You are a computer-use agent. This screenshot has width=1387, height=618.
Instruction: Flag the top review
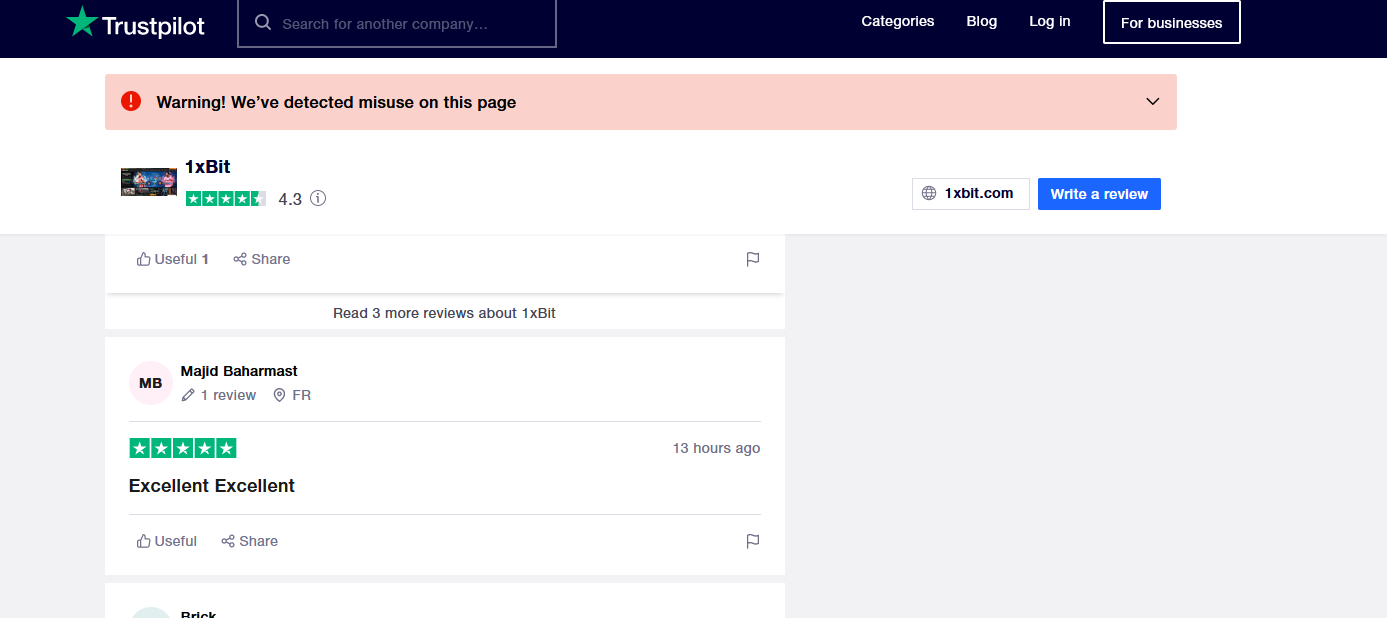point(753,259)
